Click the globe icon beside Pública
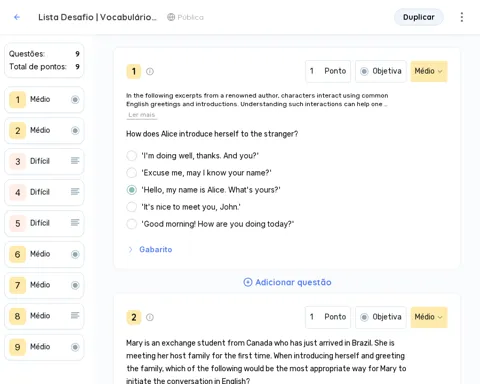Viewport: 480px width, 384px height. coord(171,17)
